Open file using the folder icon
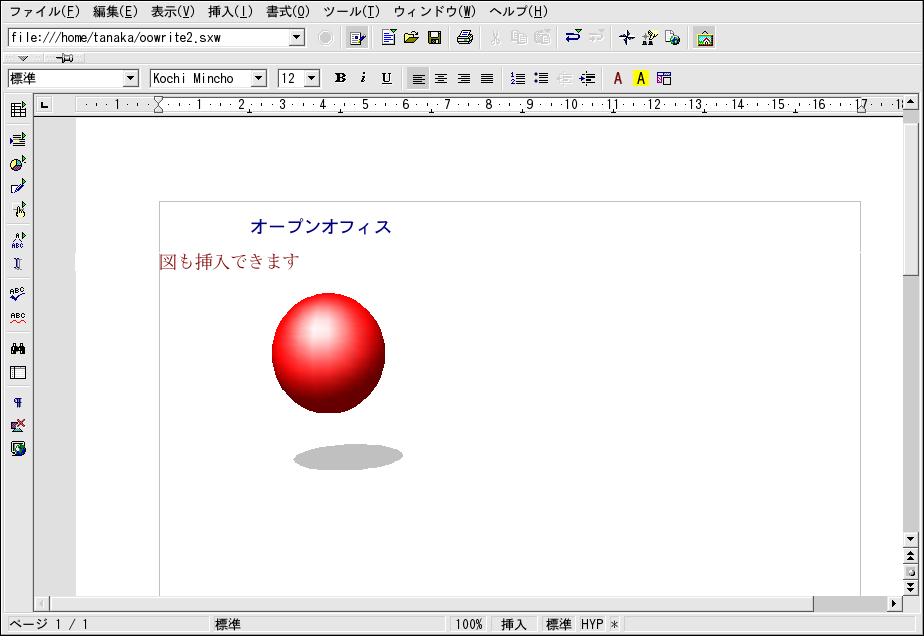Viewport: 924px width, 636px height. pos(411,38)
